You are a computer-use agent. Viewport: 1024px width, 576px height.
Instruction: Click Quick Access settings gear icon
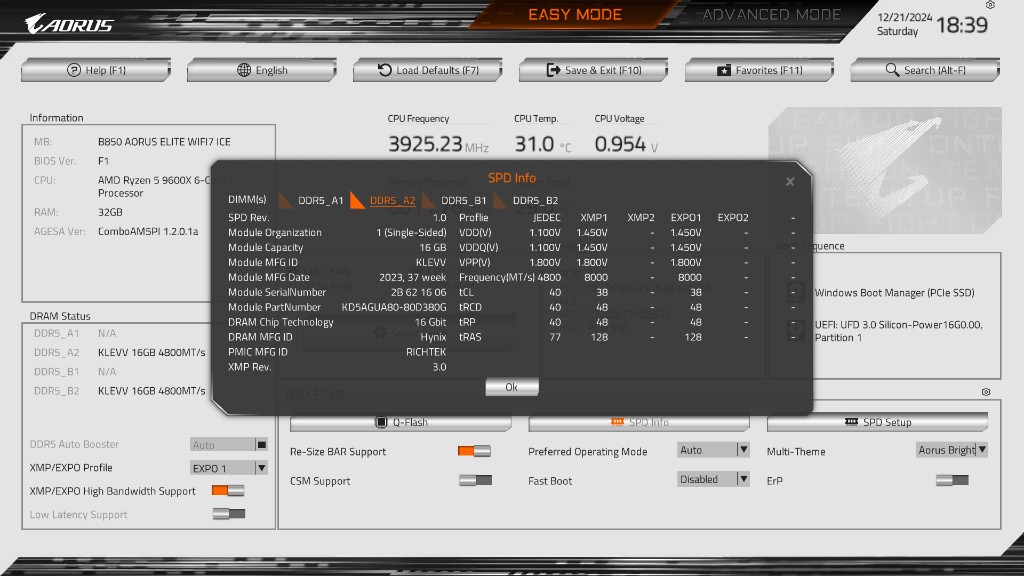click(x=985, y=392)
